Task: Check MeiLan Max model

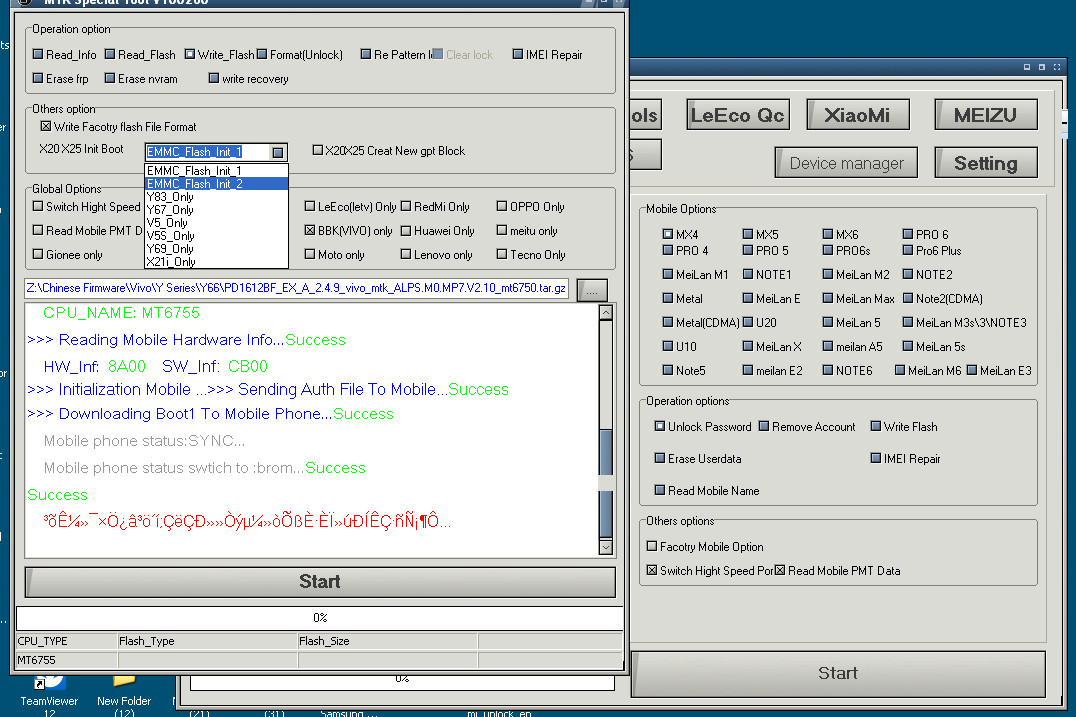Action: pyautogui.click(x=828, y=298)
